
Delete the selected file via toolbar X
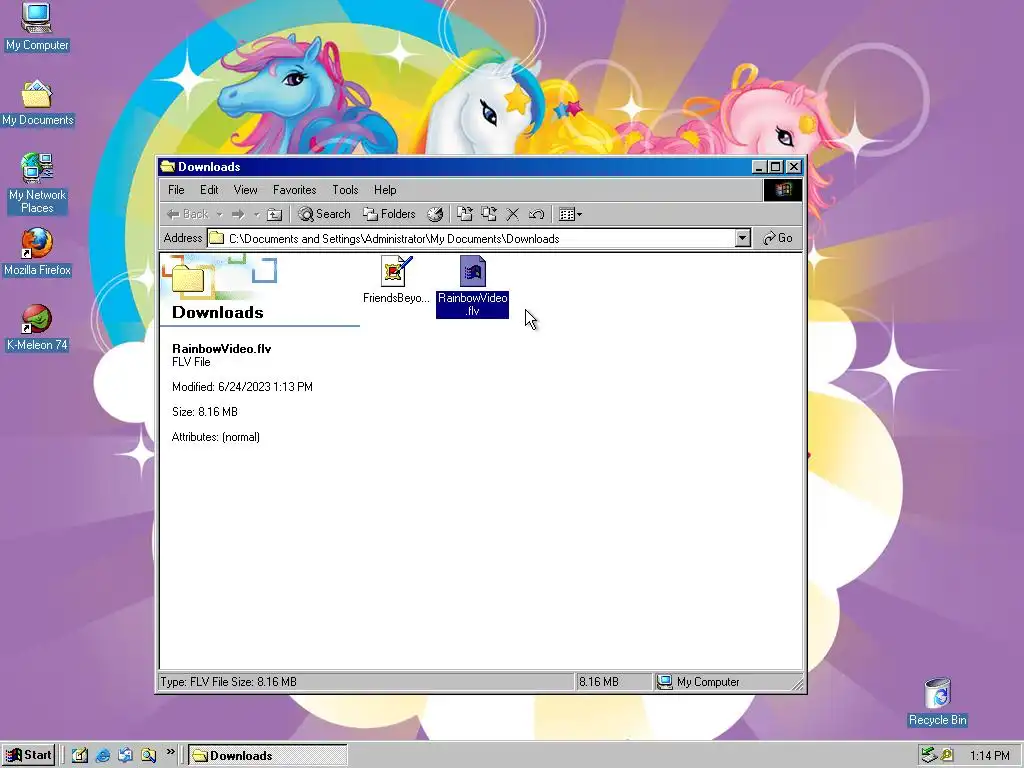[x=513, y=214]
